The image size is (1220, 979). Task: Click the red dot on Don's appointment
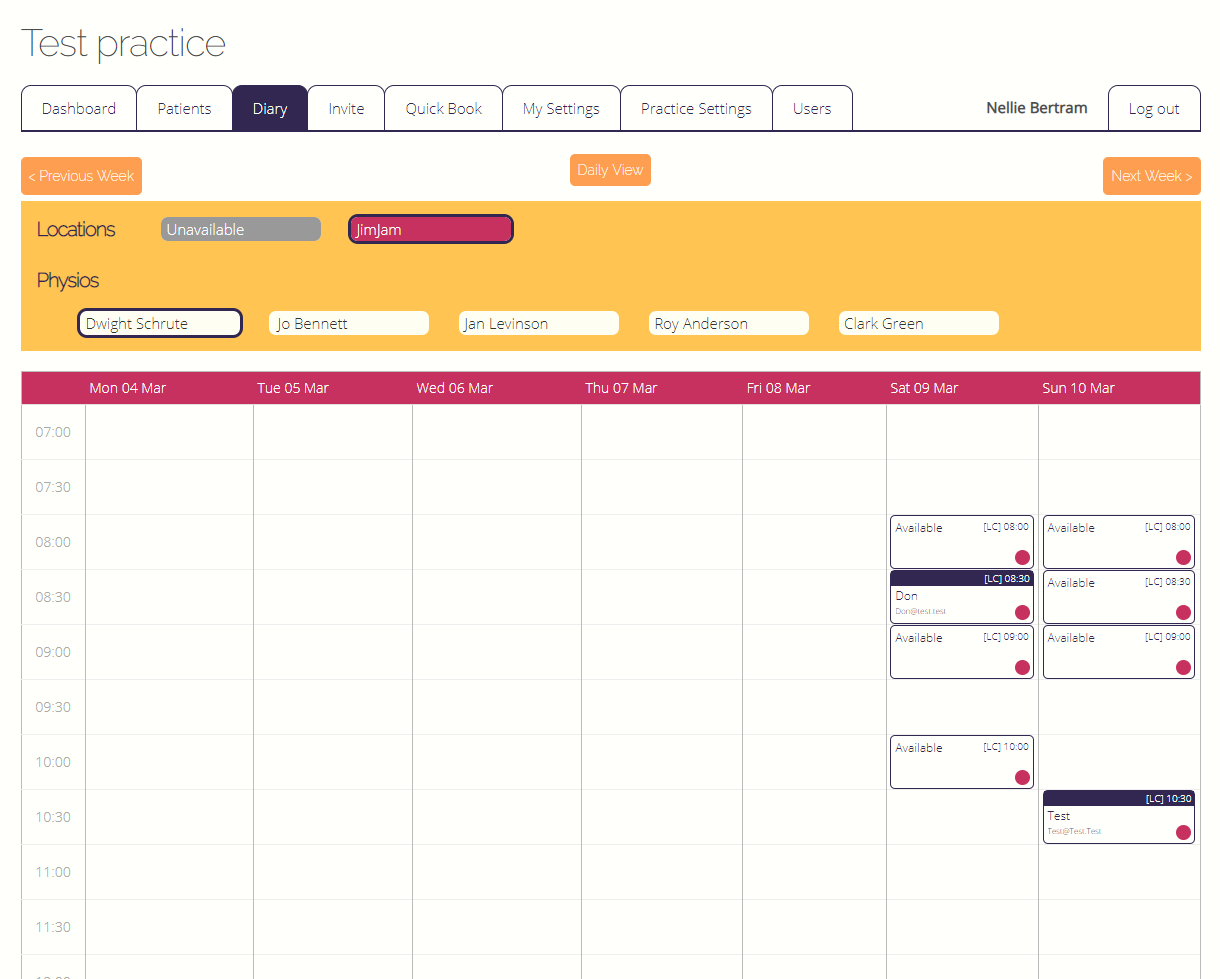[1022, 612]
